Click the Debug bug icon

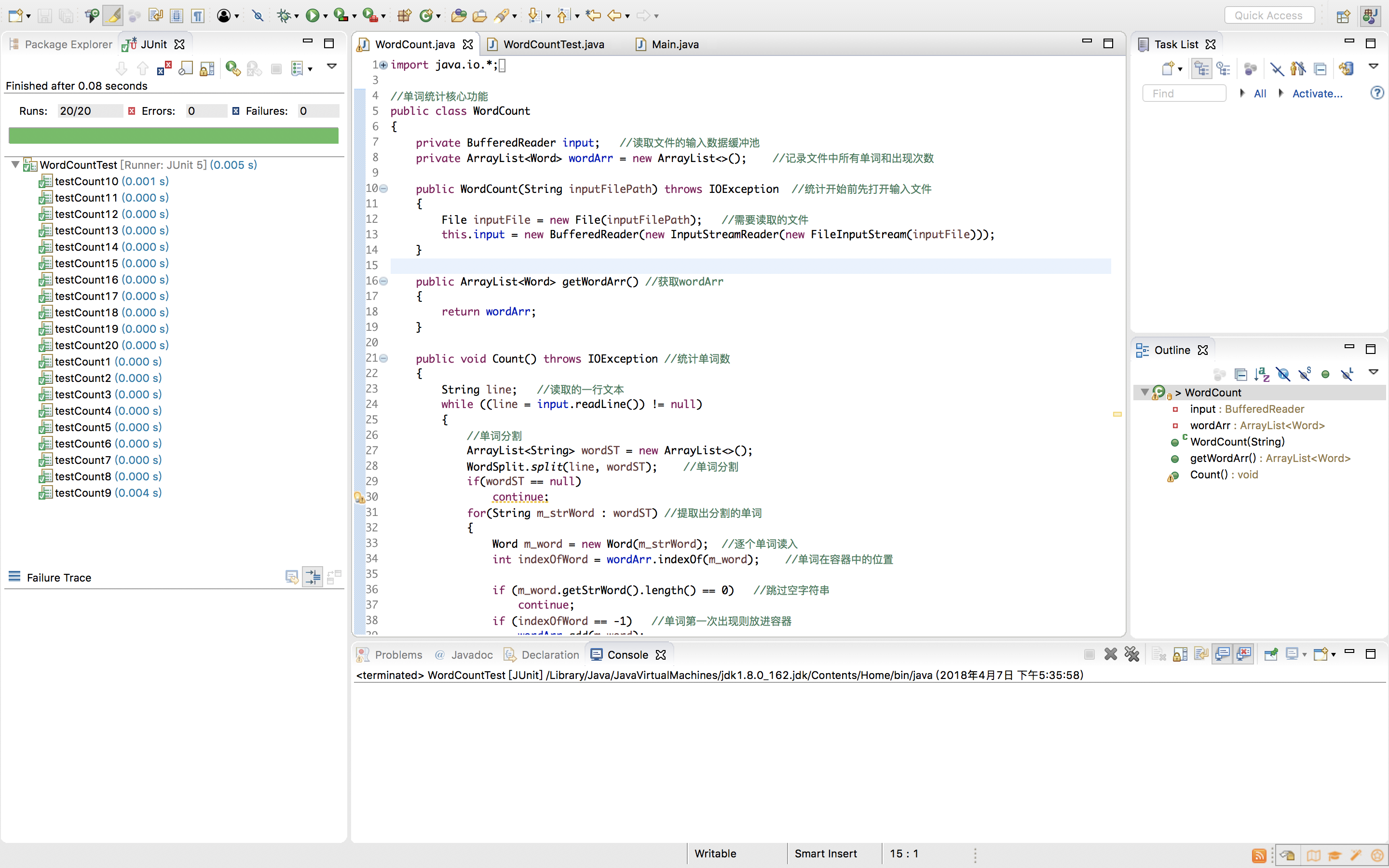284,15
